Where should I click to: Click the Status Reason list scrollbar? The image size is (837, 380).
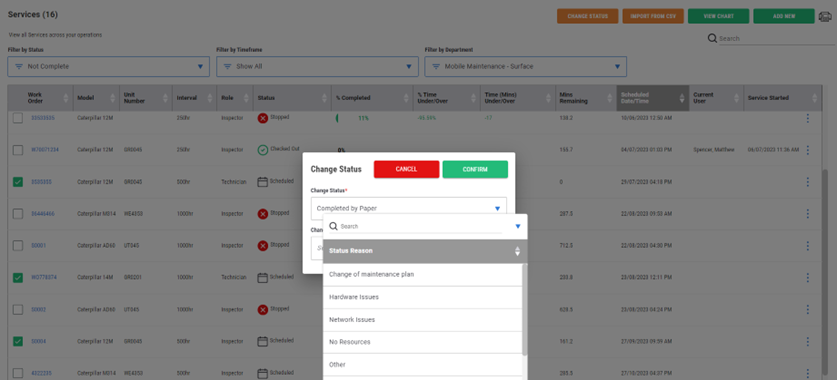[x=525, y=310]
